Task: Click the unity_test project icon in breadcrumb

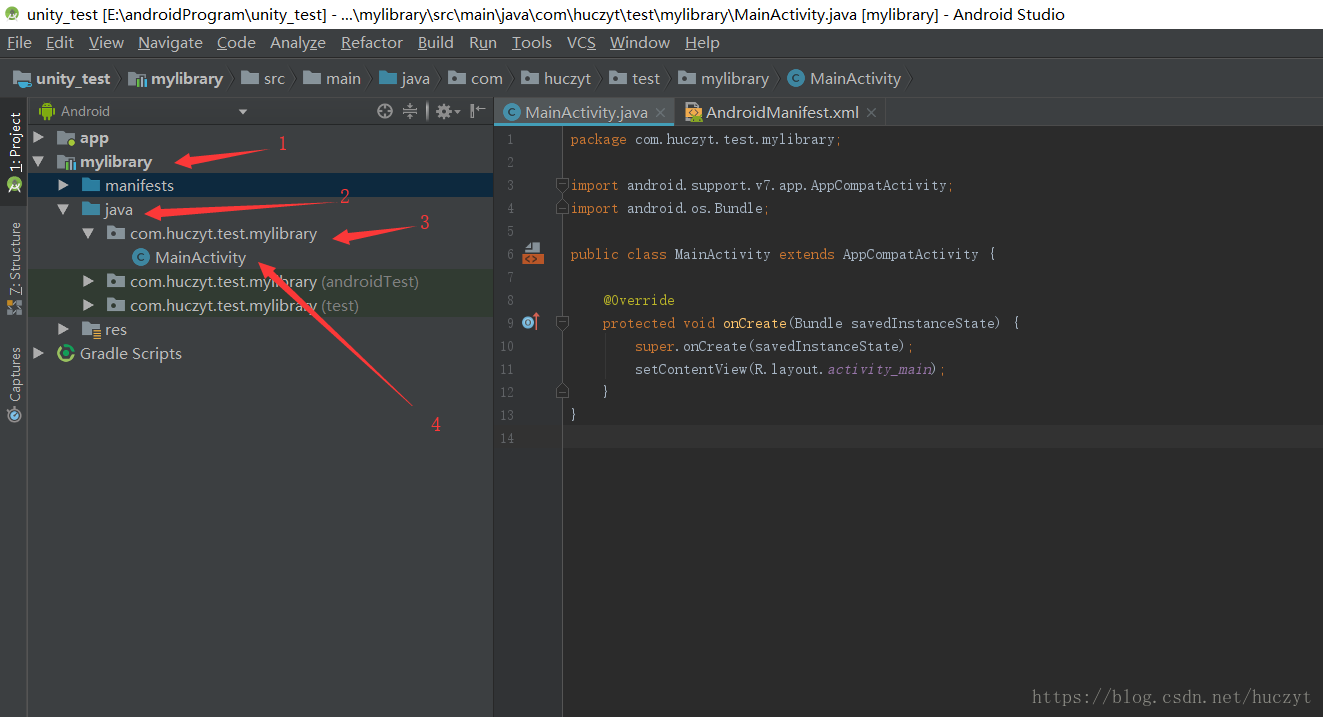Action: [x=22, y=78]
